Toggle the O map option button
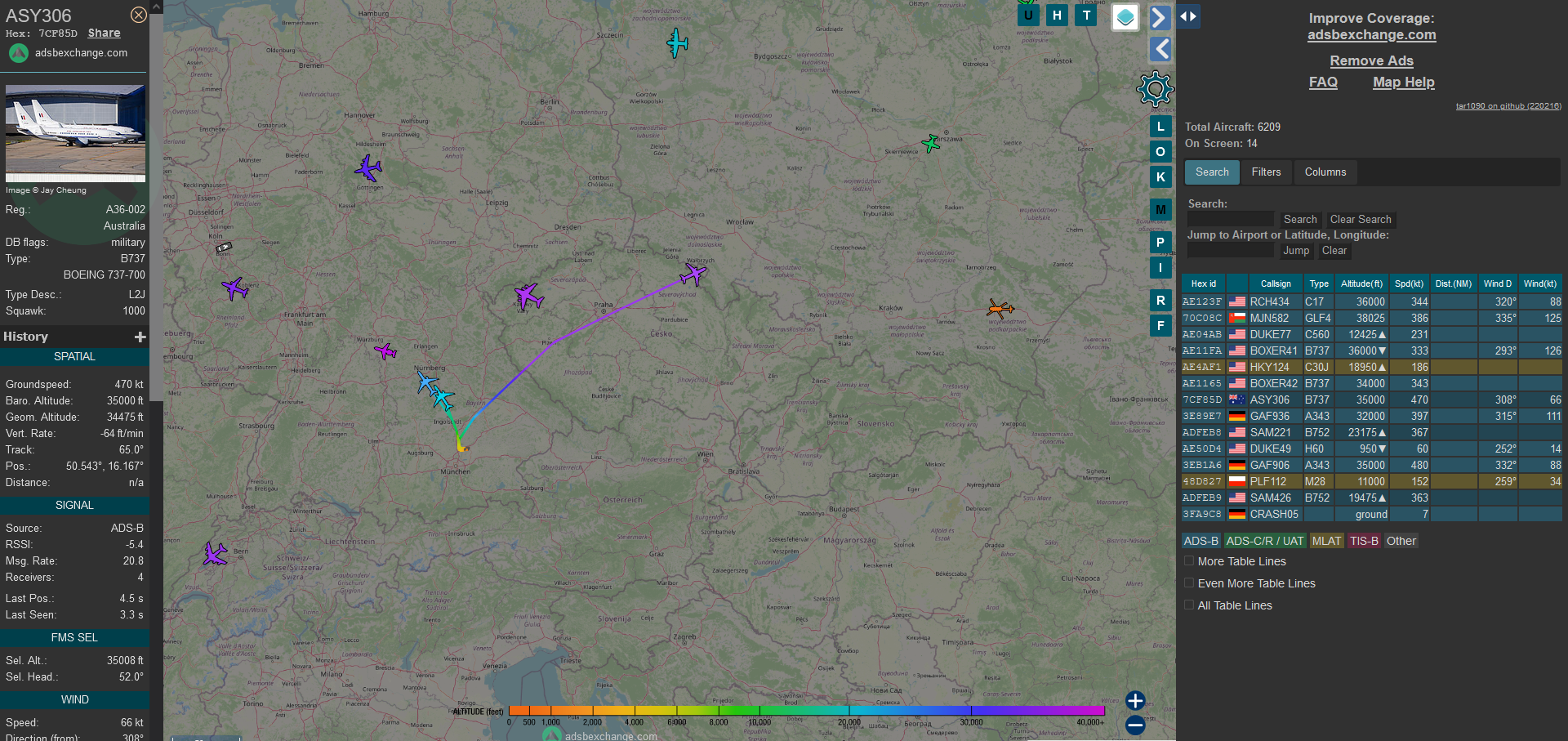 (1160, 152)
